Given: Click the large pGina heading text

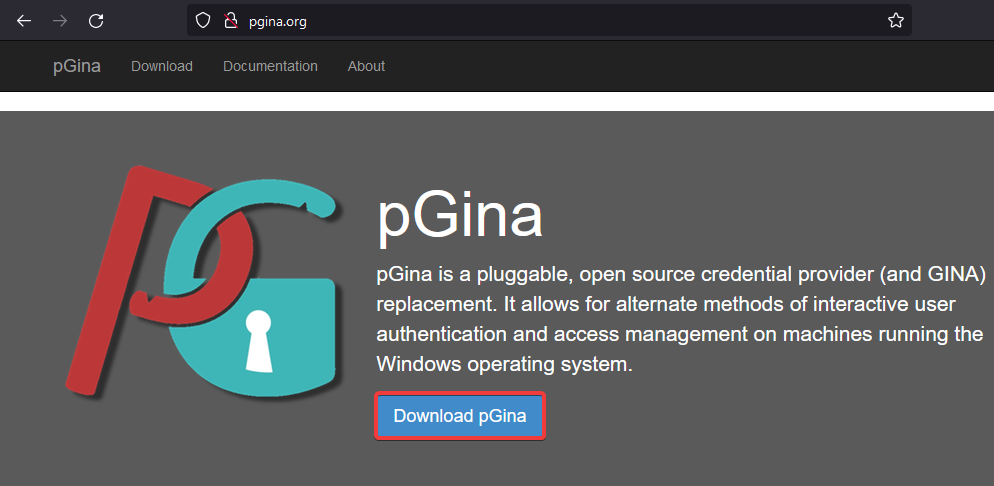Looking at the screenshot, I should 459,216.
